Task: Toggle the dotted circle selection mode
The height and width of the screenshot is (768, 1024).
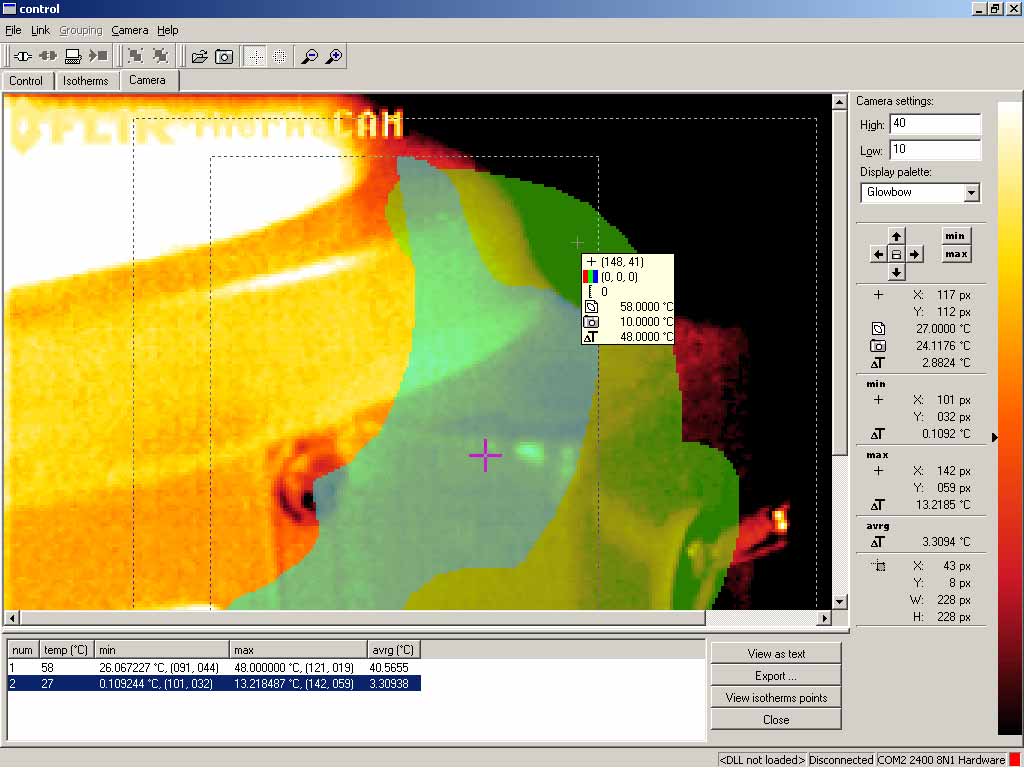Action: coord(280,57)
